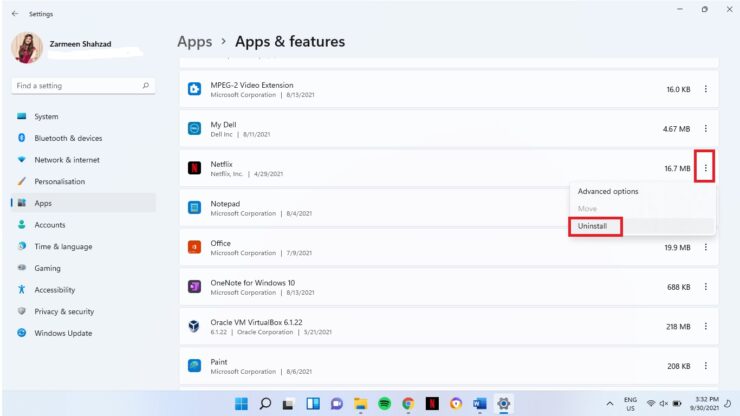Open the MPEG-2 Video Extension app icon
Viewport: 740px width, 416px height.
pos(194,89)
